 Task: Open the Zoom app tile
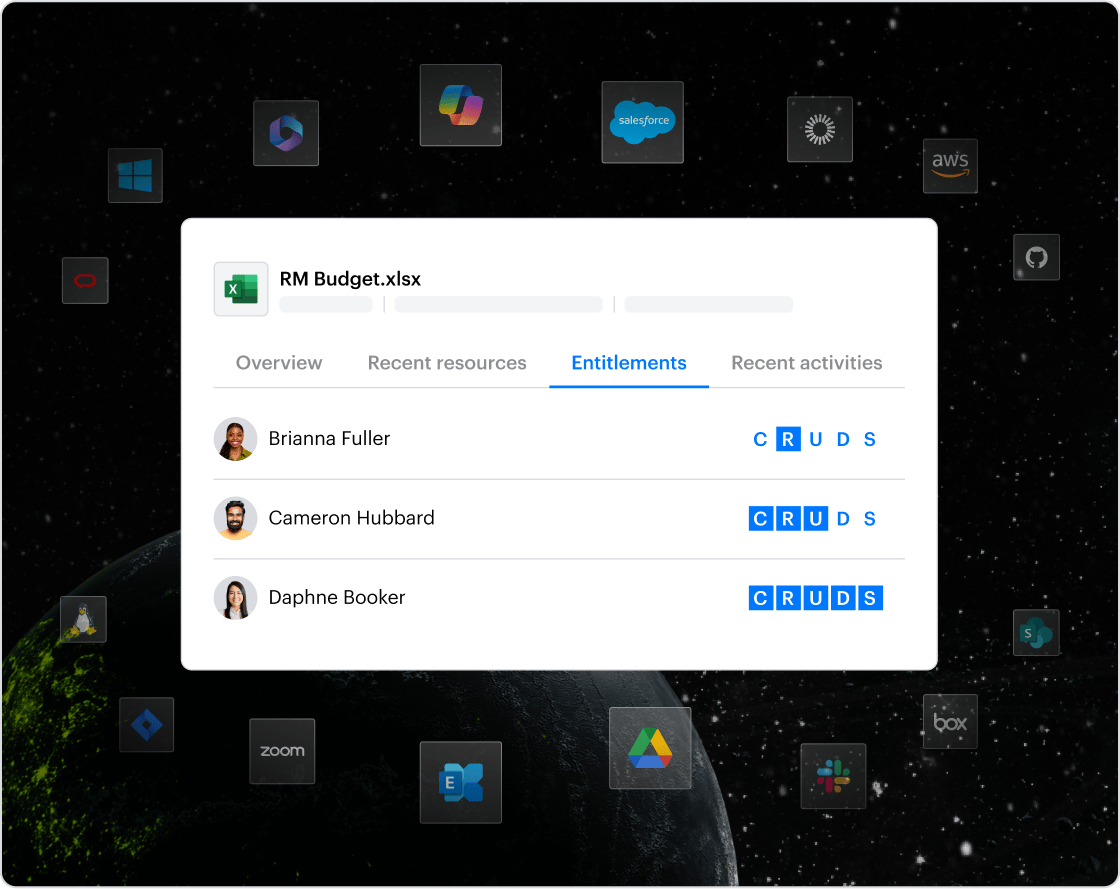click(282, 750)
